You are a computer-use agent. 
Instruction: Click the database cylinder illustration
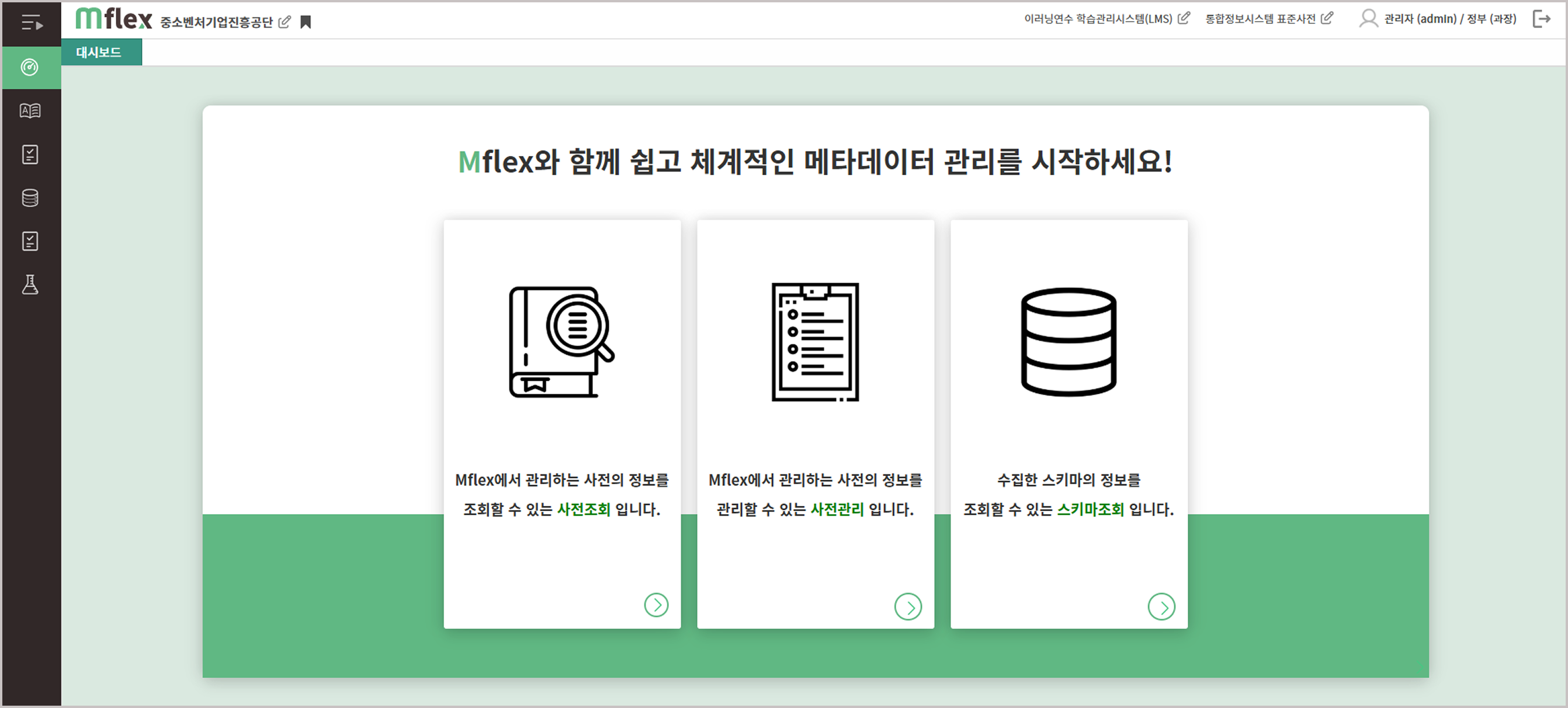[1069, 342]
